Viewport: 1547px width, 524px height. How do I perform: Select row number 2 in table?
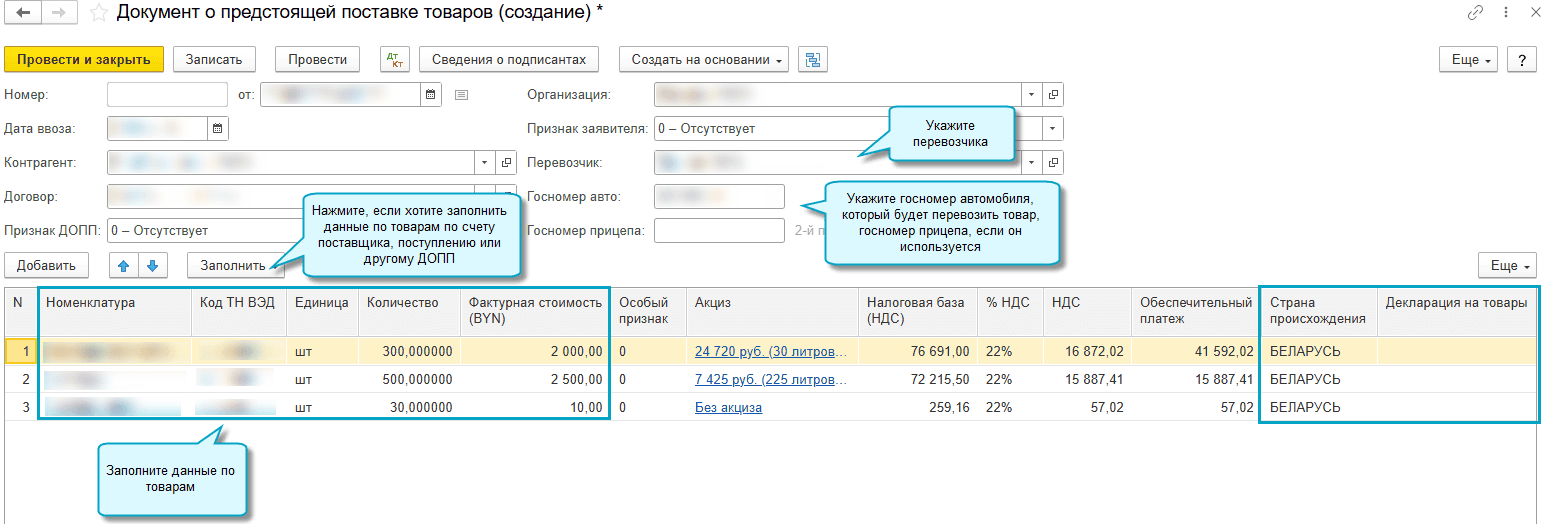click(21, 379)
